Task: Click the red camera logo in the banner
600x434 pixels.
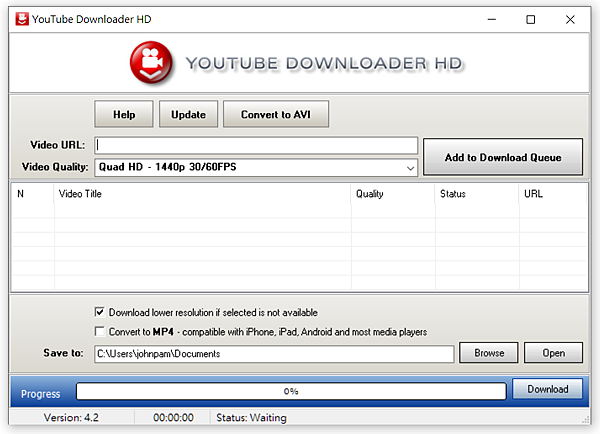Action: [151, 62]
